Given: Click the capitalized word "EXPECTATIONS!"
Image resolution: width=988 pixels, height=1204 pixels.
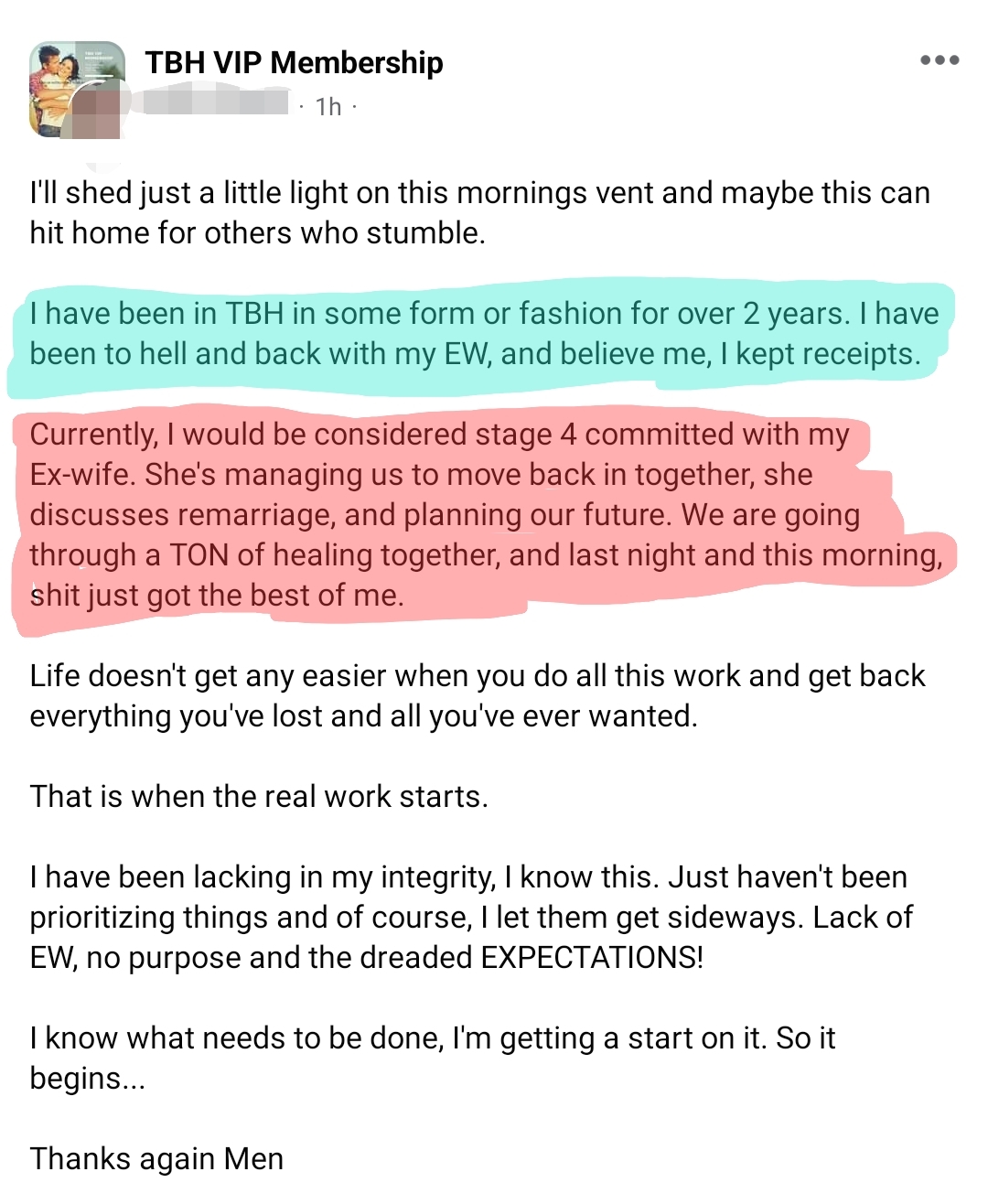Looking at the screenshot, I should 592,957.
